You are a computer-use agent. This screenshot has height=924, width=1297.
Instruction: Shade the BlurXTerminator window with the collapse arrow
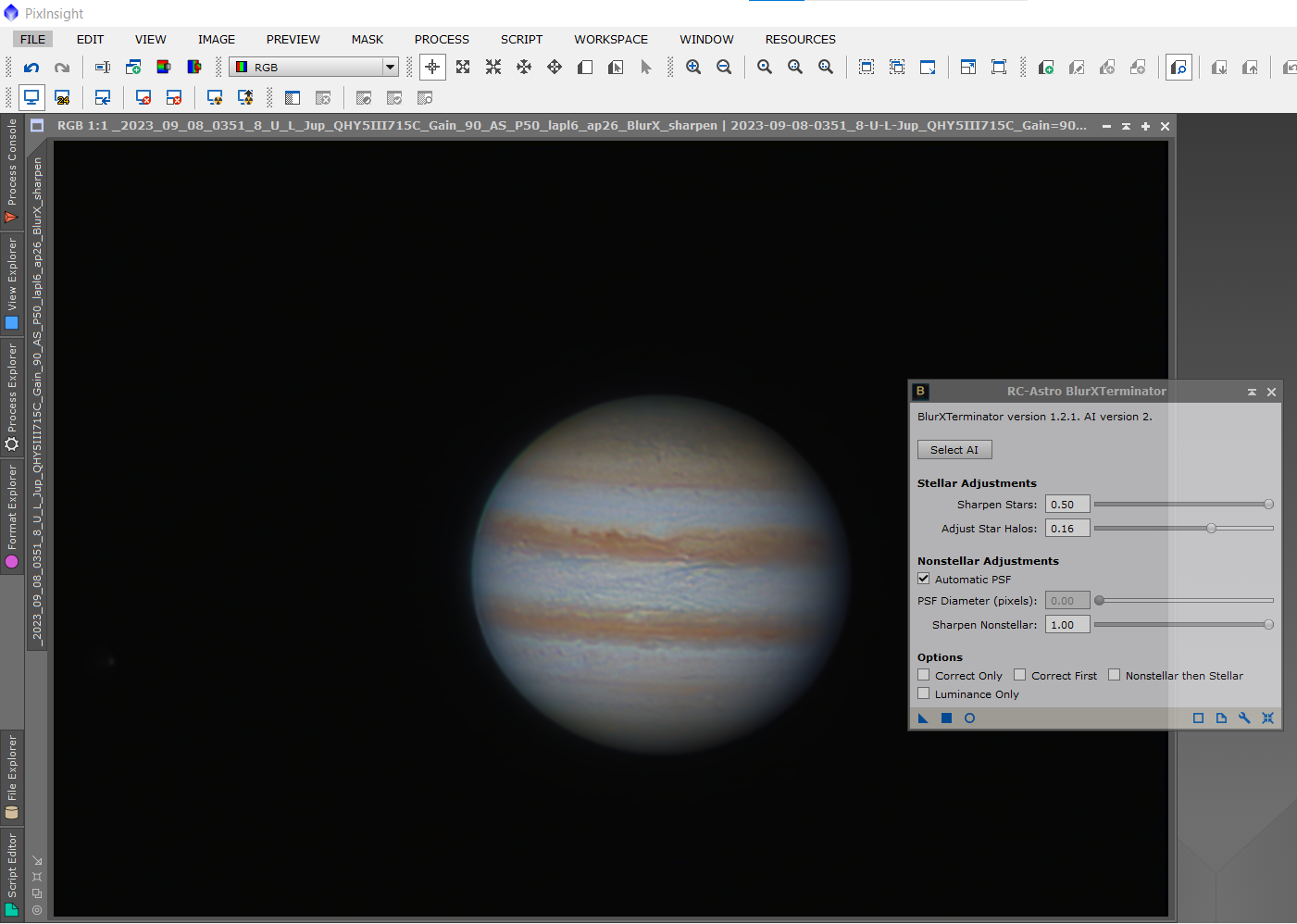1252,392
